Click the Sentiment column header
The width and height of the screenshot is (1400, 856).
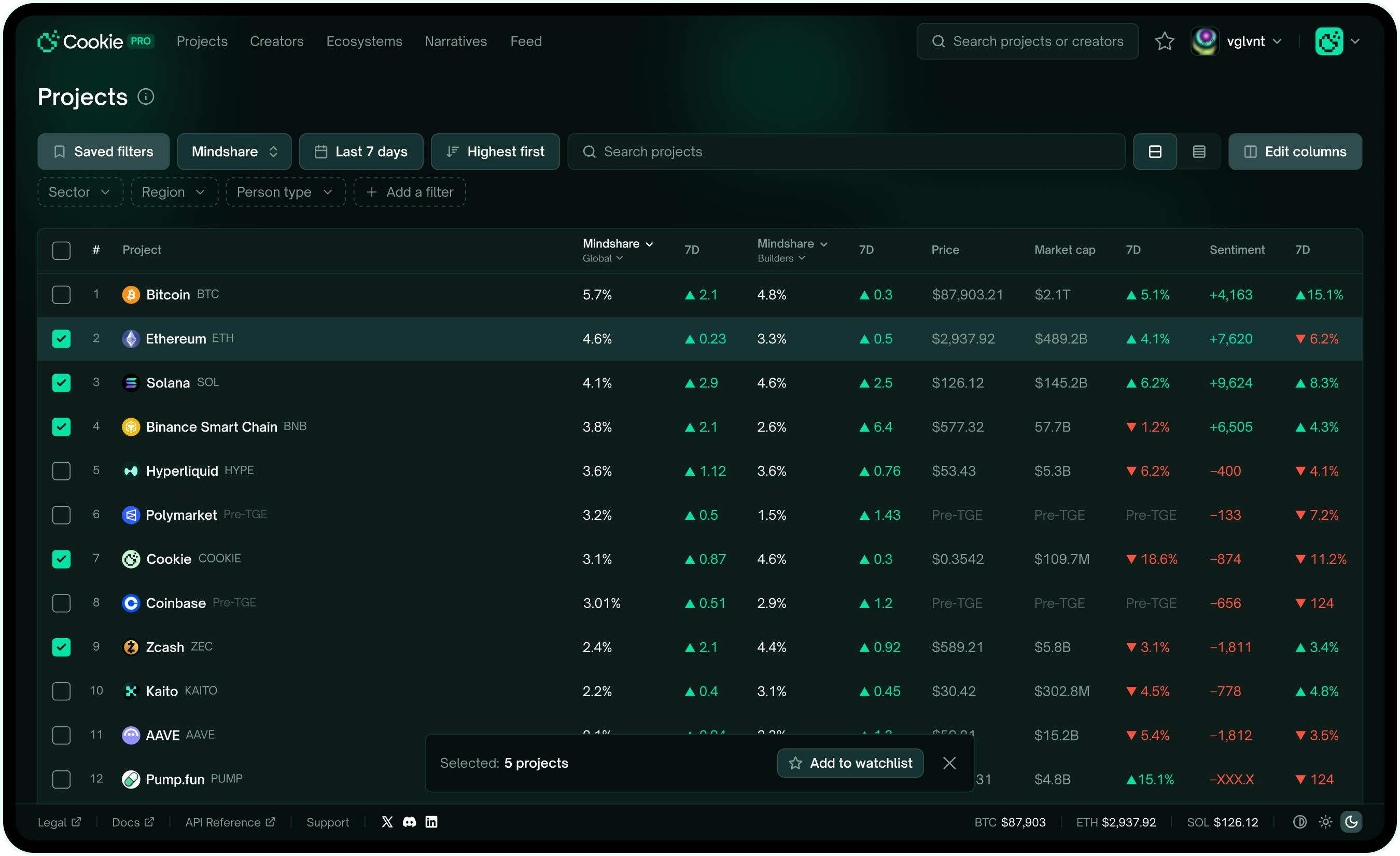(x=1237, y=250)
